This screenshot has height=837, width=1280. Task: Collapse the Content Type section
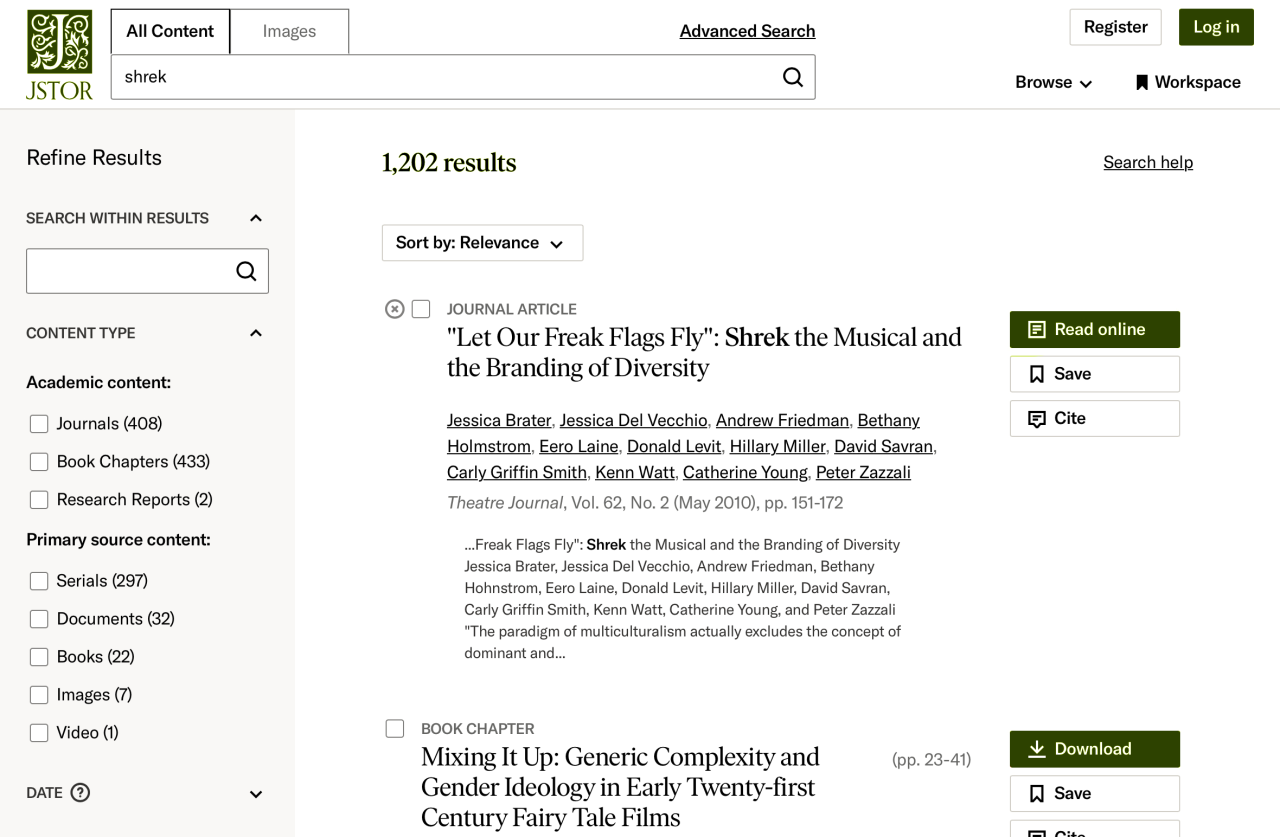click(x=255, y=333)
